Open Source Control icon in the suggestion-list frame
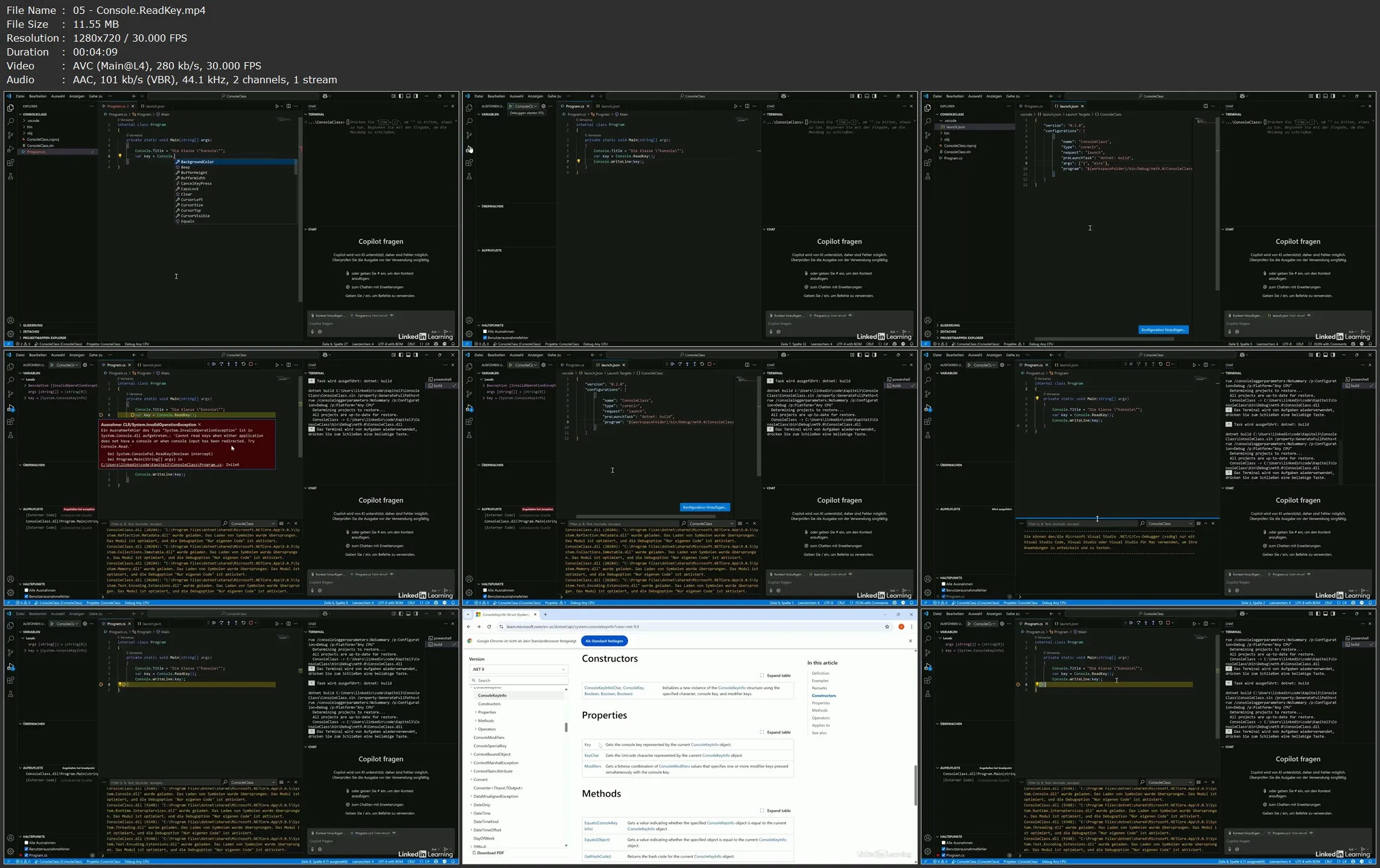Image resolution: width=1380 pixels, height=868 pixels. [x=10, y=135]
